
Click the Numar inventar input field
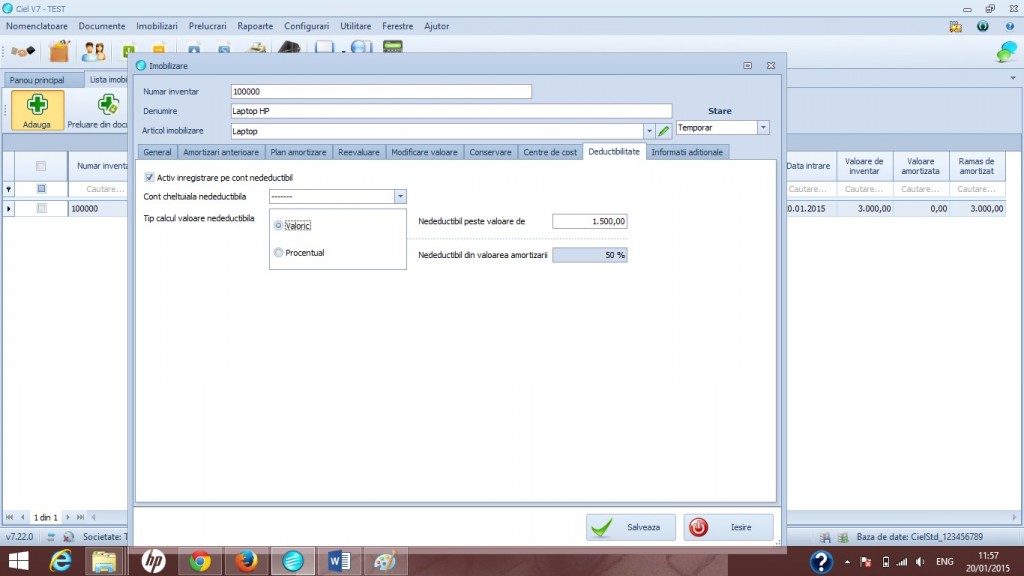[381, 92]
